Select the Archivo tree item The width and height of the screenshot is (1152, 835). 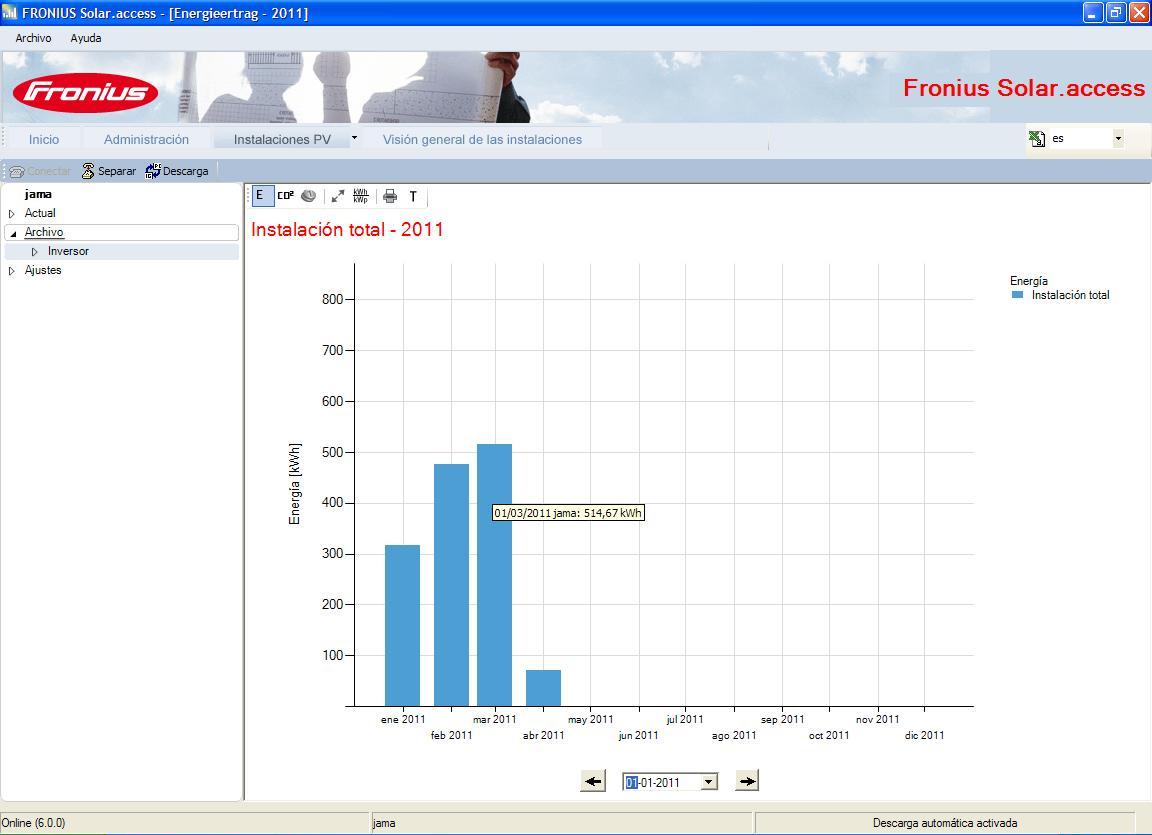pos(44,232)
